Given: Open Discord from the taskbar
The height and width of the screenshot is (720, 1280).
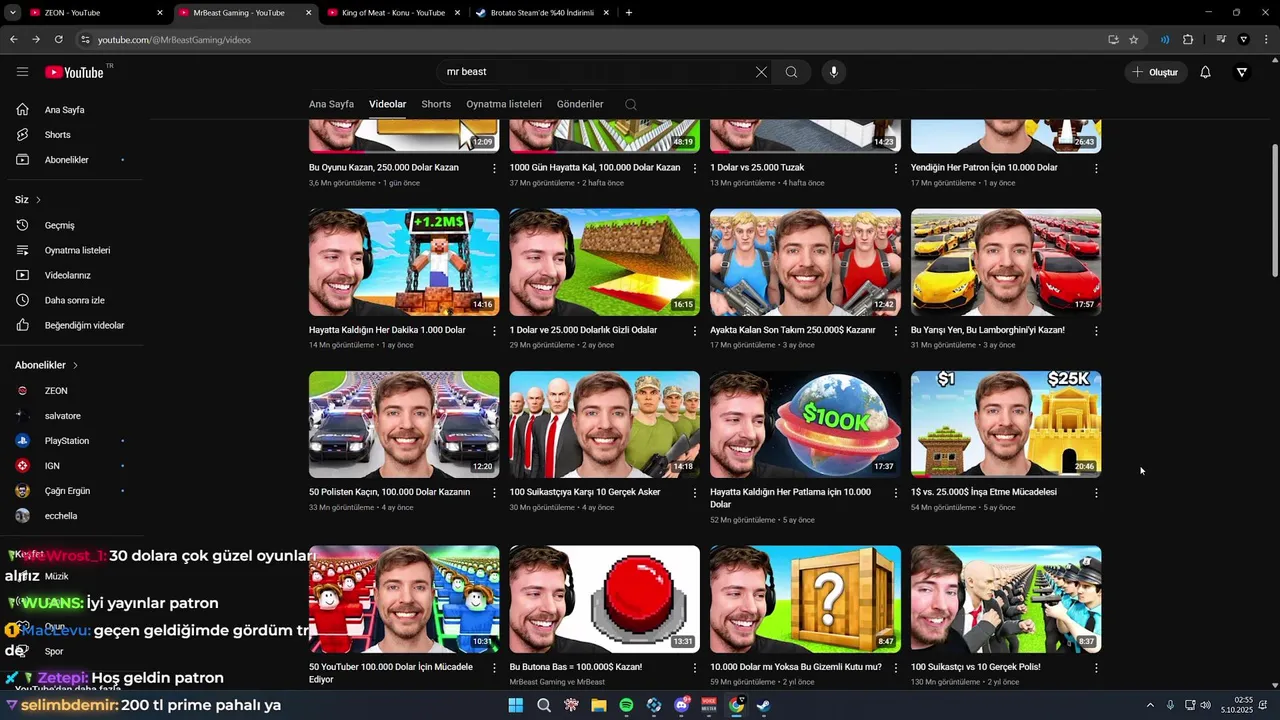Looking at the screenshot, I should click(681, 705).
